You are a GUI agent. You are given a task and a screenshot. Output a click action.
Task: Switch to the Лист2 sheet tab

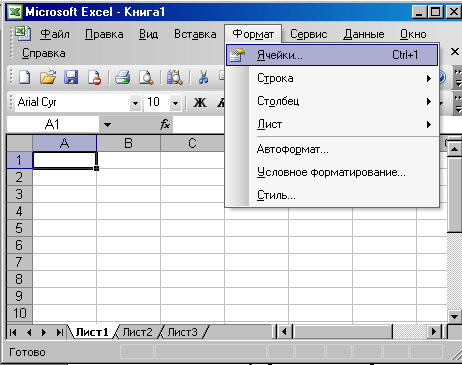pyautogui.click(x=137, y=332)
